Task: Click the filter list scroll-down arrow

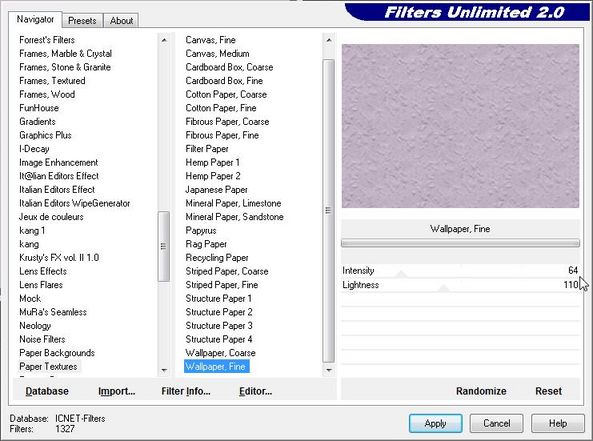Action: click(x=329, y=370)
